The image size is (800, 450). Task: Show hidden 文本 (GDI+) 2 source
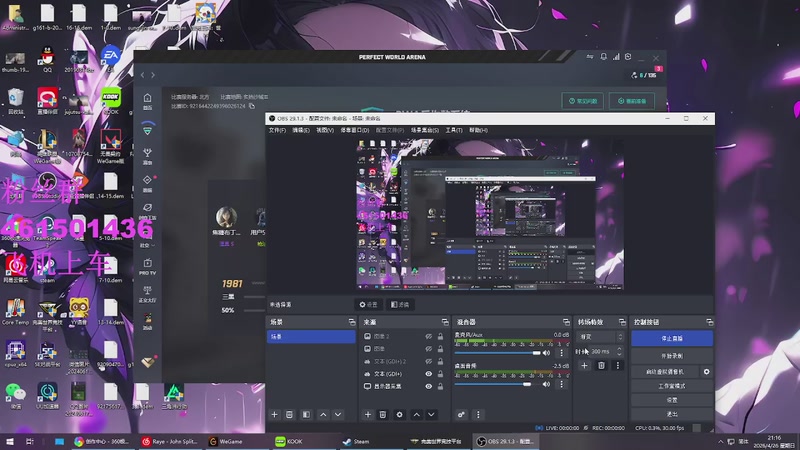pyautogui.click(x=429, y=361)
